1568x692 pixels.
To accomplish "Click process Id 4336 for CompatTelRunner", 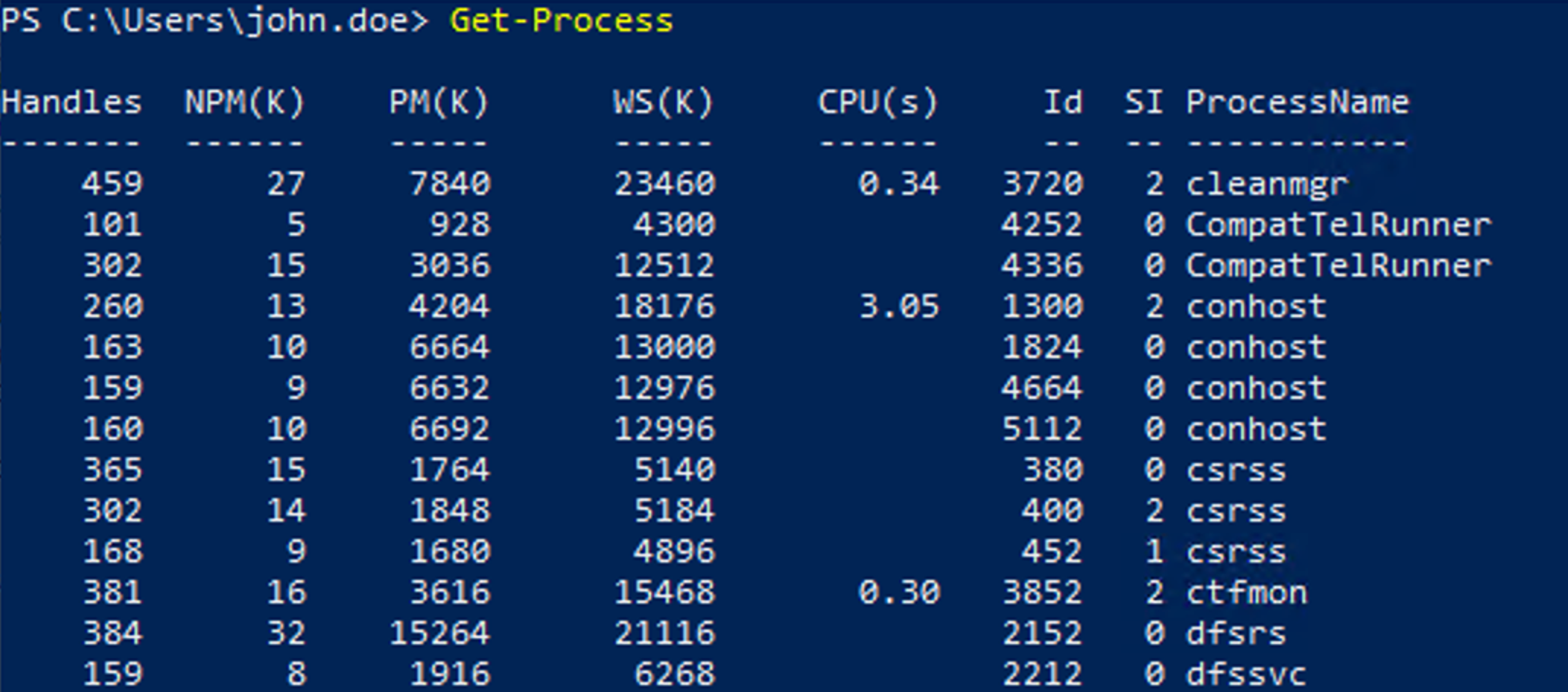I will [x=1042, y=265].
